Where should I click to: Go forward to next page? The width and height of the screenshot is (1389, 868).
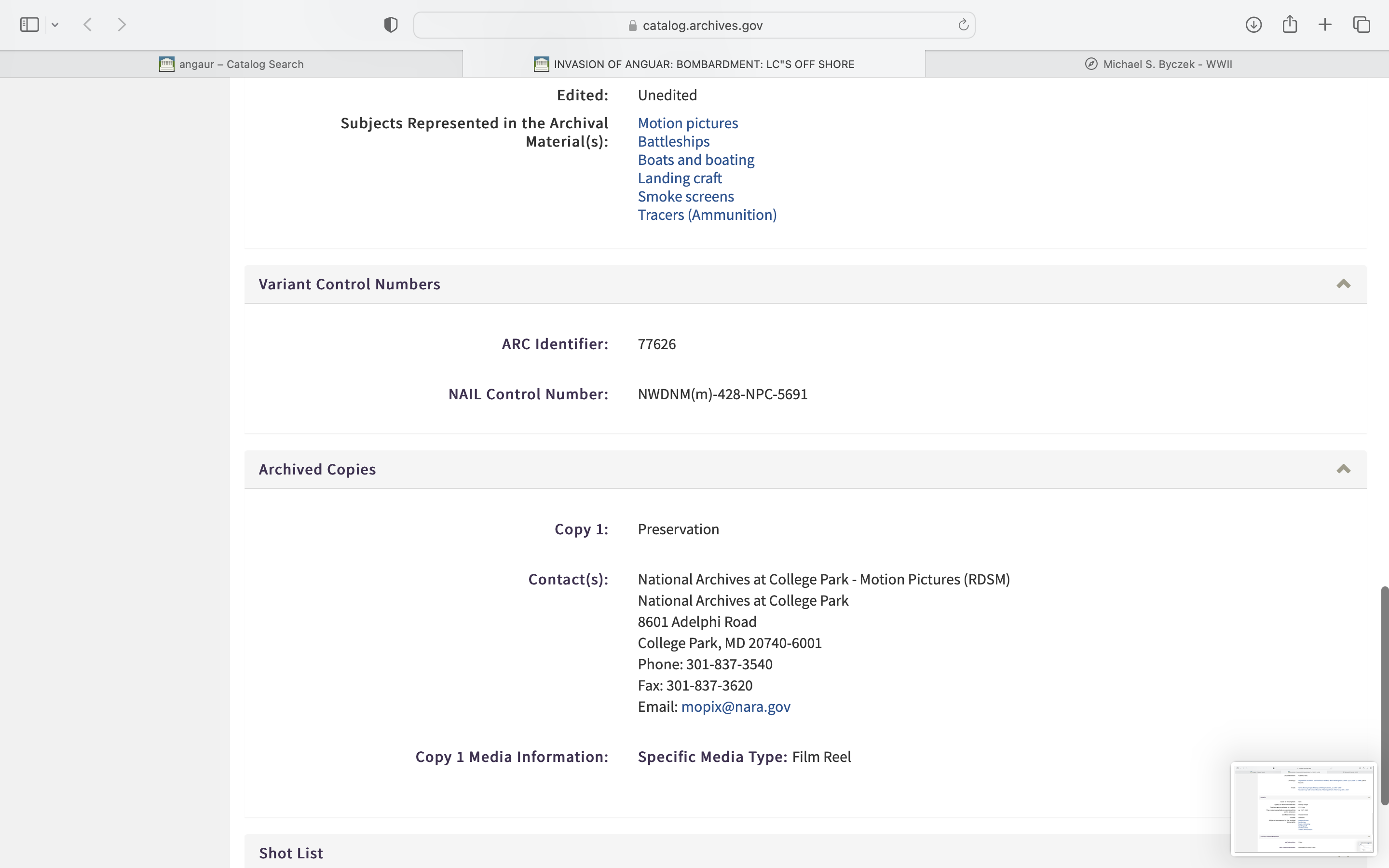(x=122, y=25)
